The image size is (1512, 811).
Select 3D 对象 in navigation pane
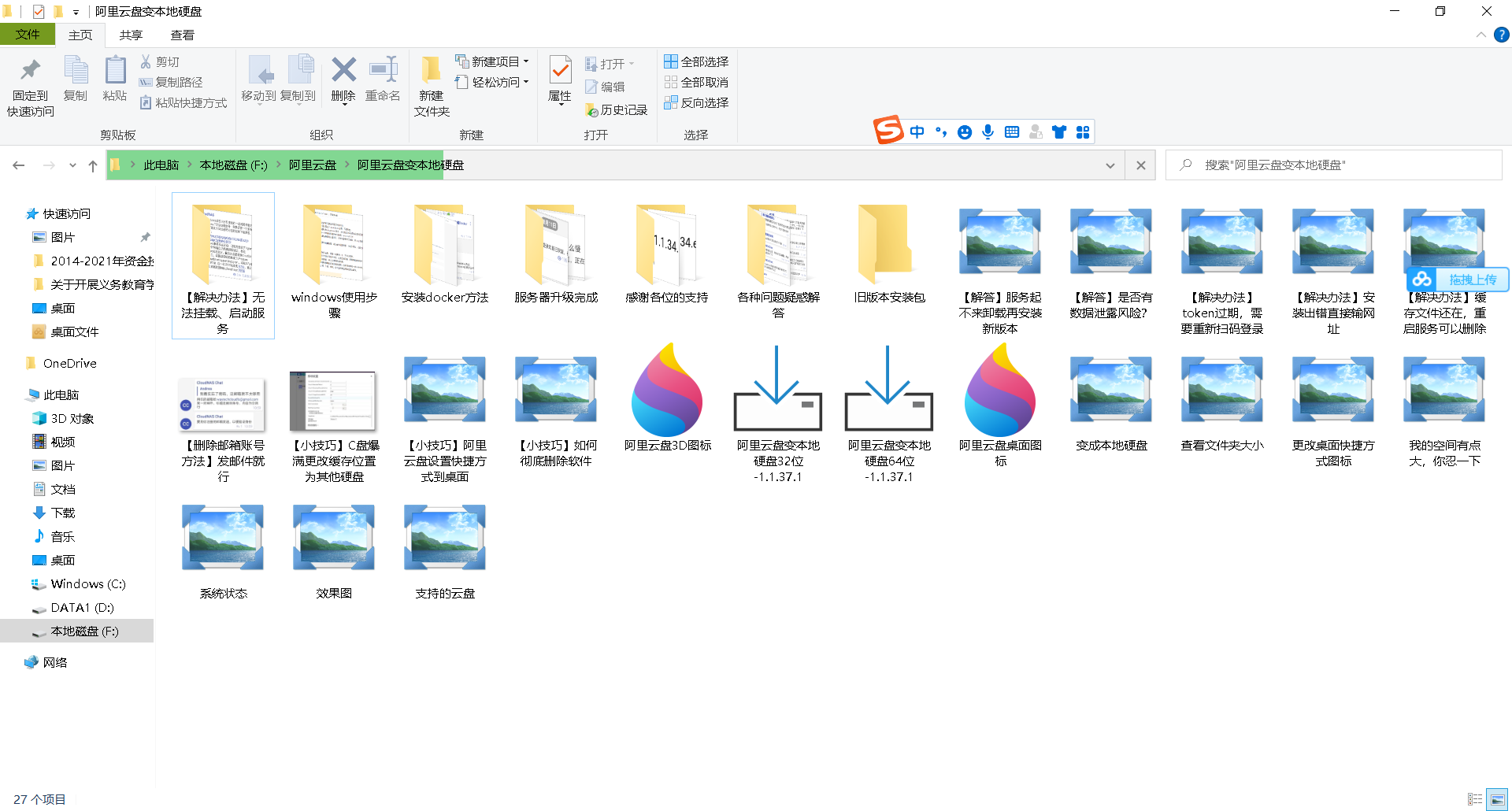coord(63,418)
